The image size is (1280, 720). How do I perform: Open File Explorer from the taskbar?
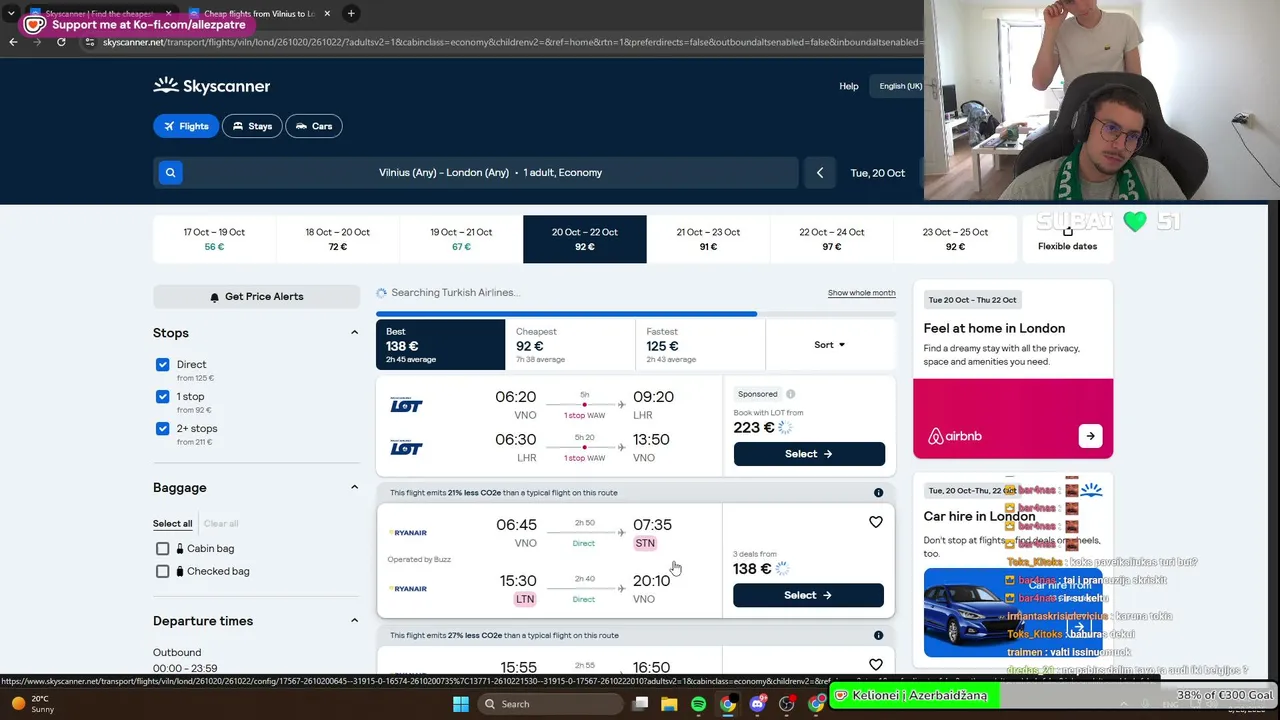[669, 704]
